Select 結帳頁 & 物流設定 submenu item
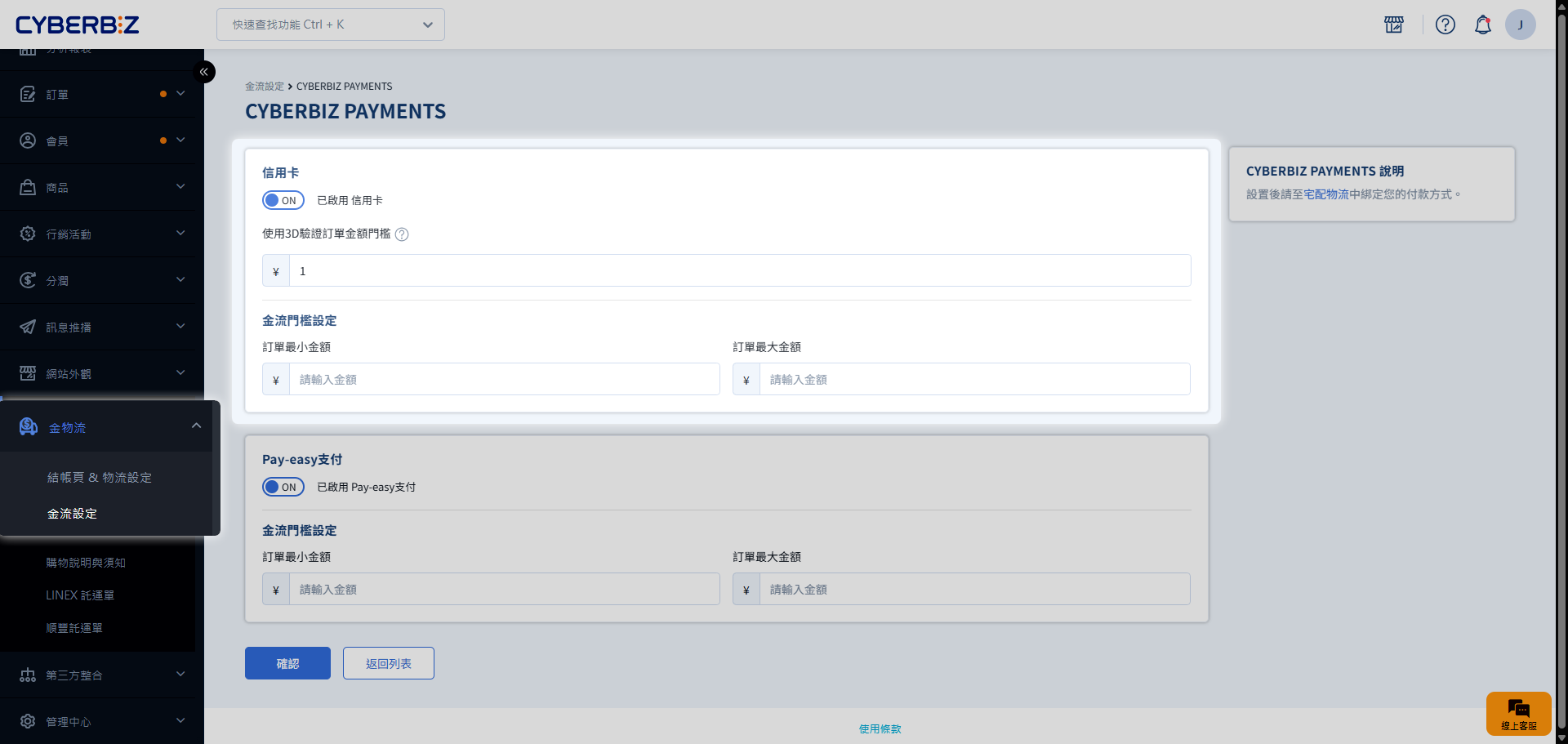Image resolution: width=1568 pixels, height=744 pixels. coord(100,478)
